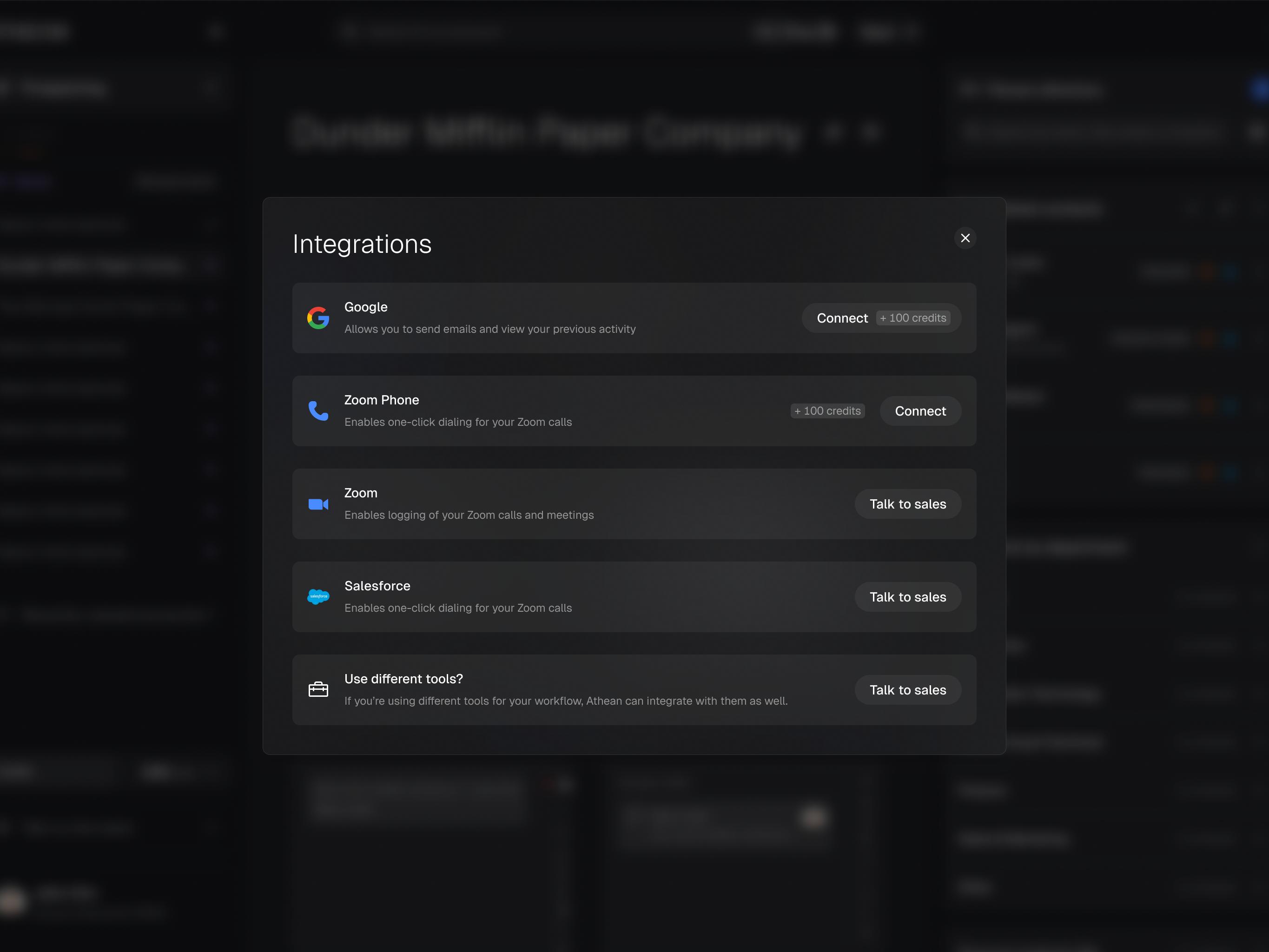Click the Integrations dialog heading
The height and width of the screenshot is (952, 1269).
[x=362, y=243]
